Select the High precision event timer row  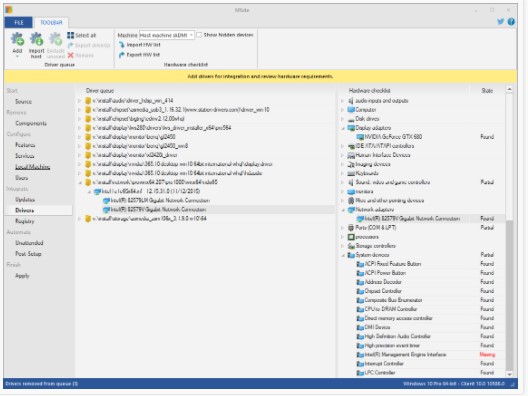(x=421, y=346)
